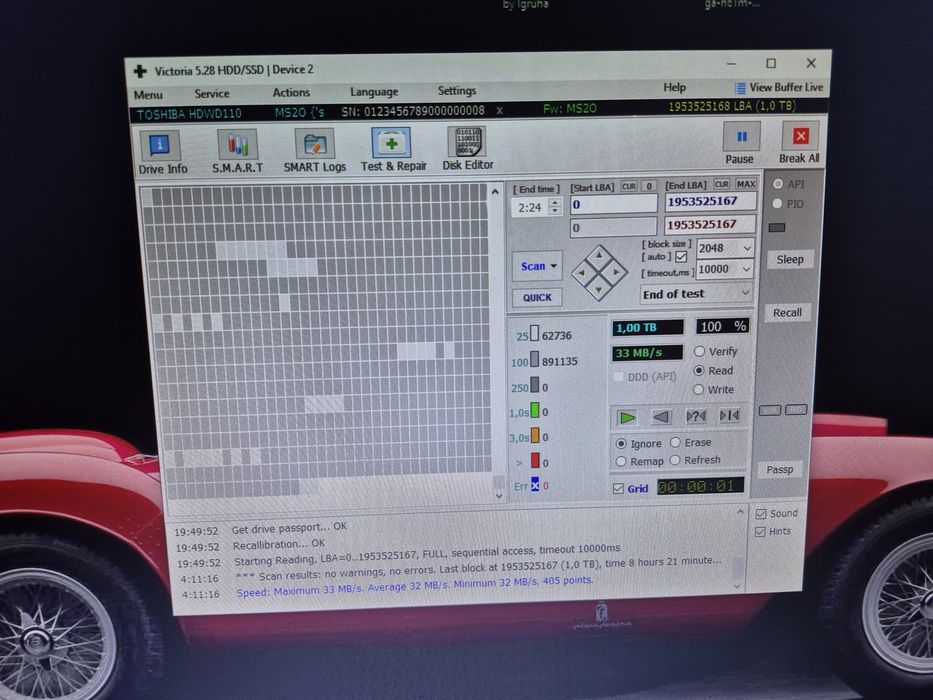Choose the Refresh error action

point(675,460)
